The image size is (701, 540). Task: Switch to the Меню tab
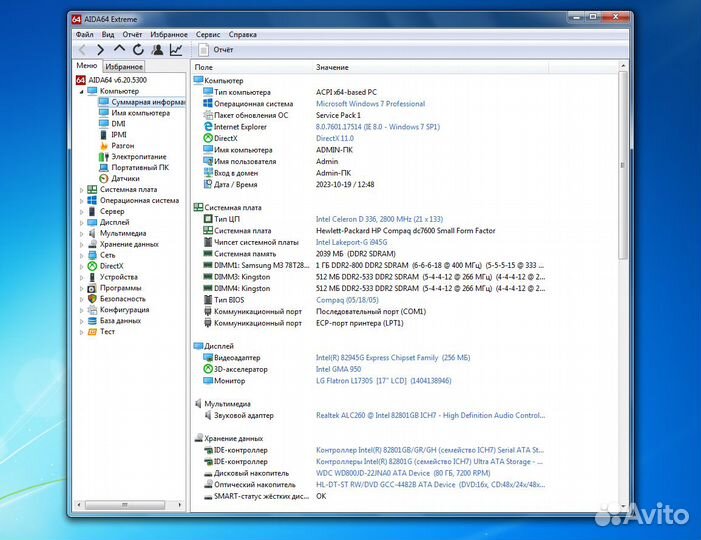(87, 66)
